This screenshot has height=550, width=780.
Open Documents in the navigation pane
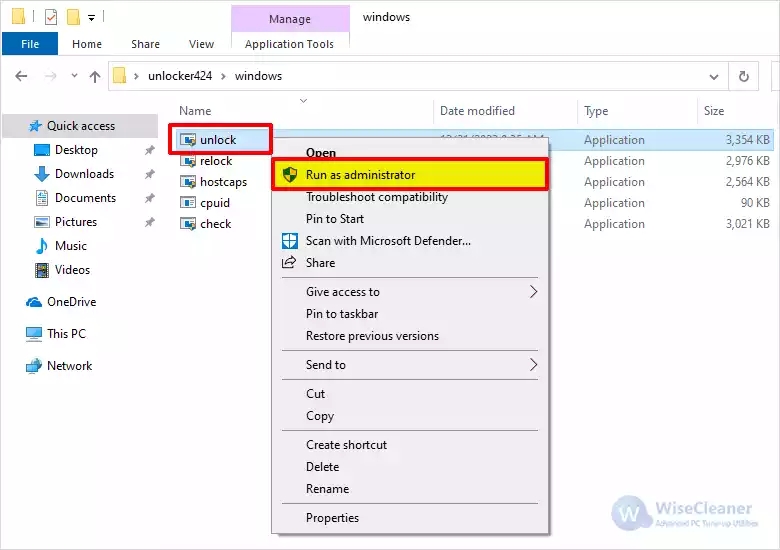point(85,197)
